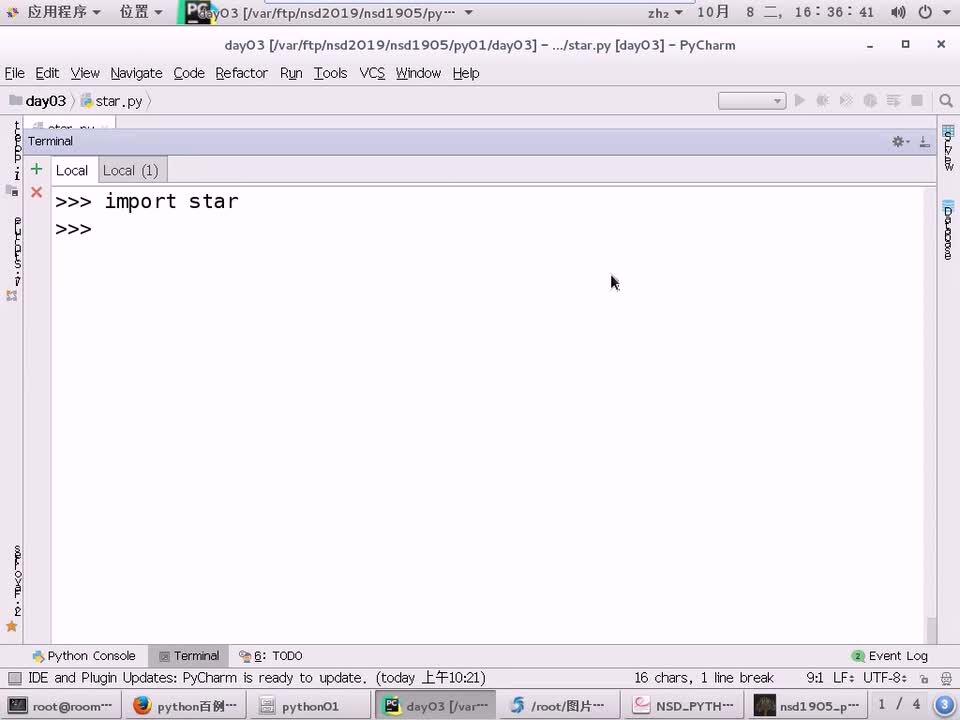This screenshot has width=960, height=720.
Task: Open Search Everywhere magnifier icon
Action: [x=946, y=100]
